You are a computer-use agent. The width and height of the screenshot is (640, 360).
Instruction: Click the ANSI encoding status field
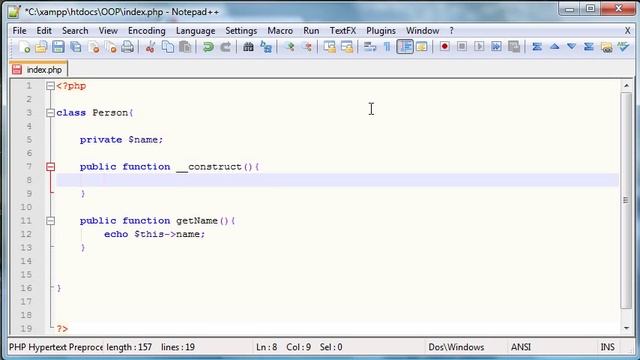(521, 347)
